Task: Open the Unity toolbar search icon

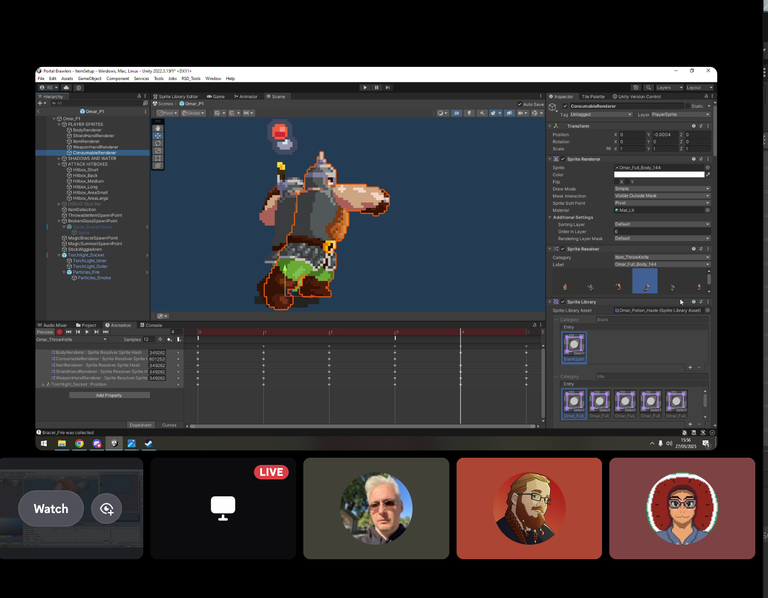Action: [x=648, y=88]
